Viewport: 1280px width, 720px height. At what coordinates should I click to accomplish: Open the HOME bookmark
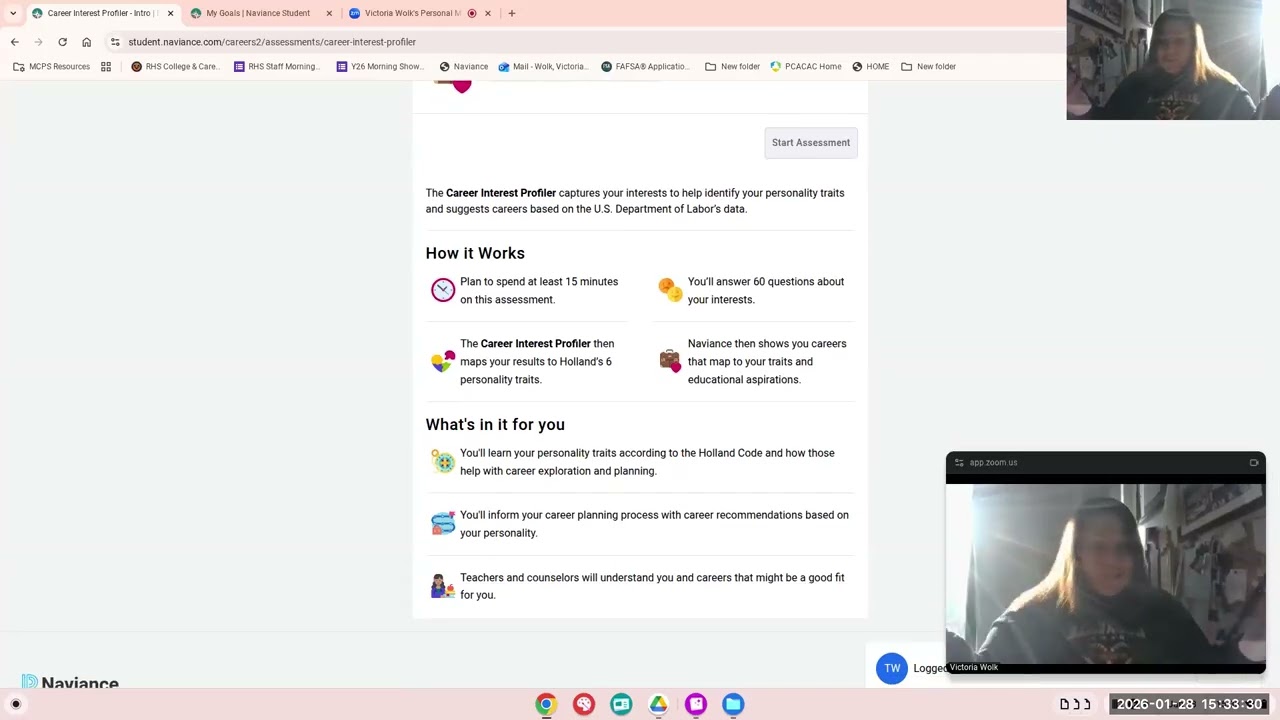click(x=870, y=66)
